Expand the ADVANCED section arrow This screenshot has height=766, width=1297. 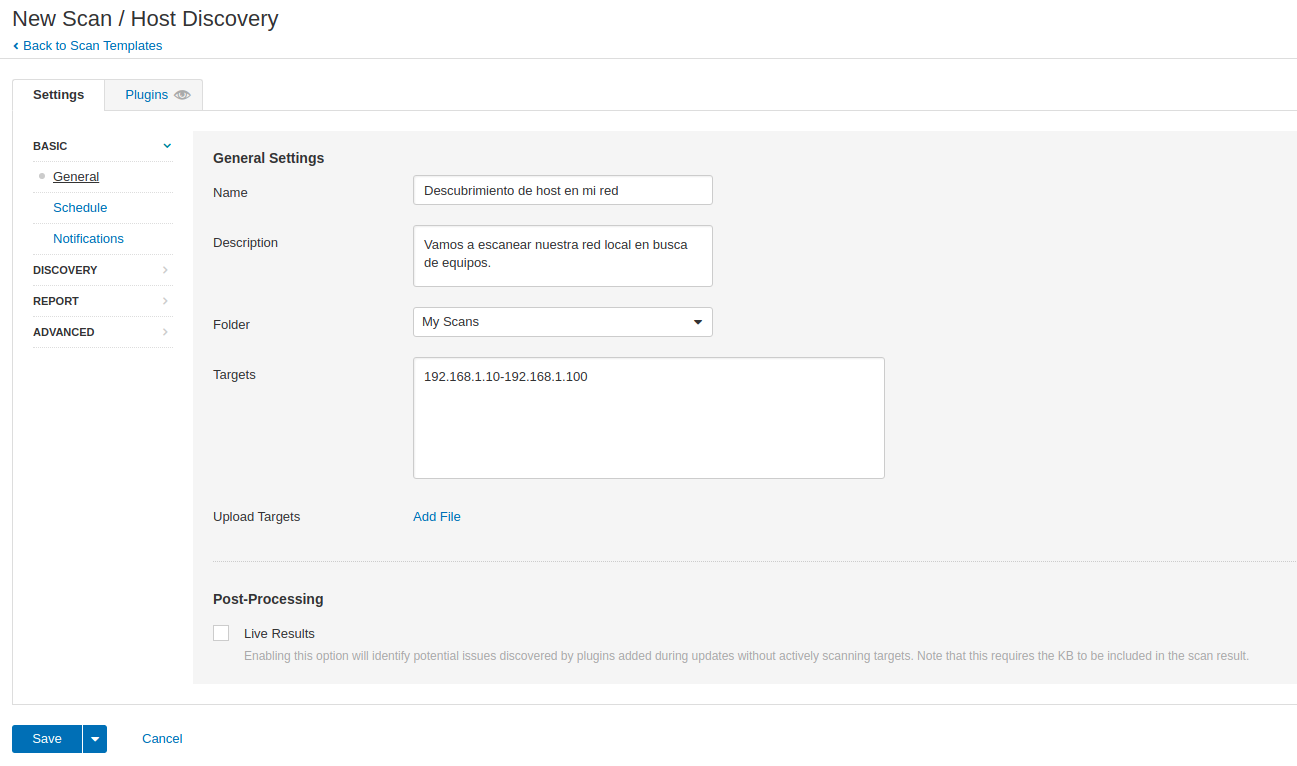pyautogui.click(x=166, y=332)
